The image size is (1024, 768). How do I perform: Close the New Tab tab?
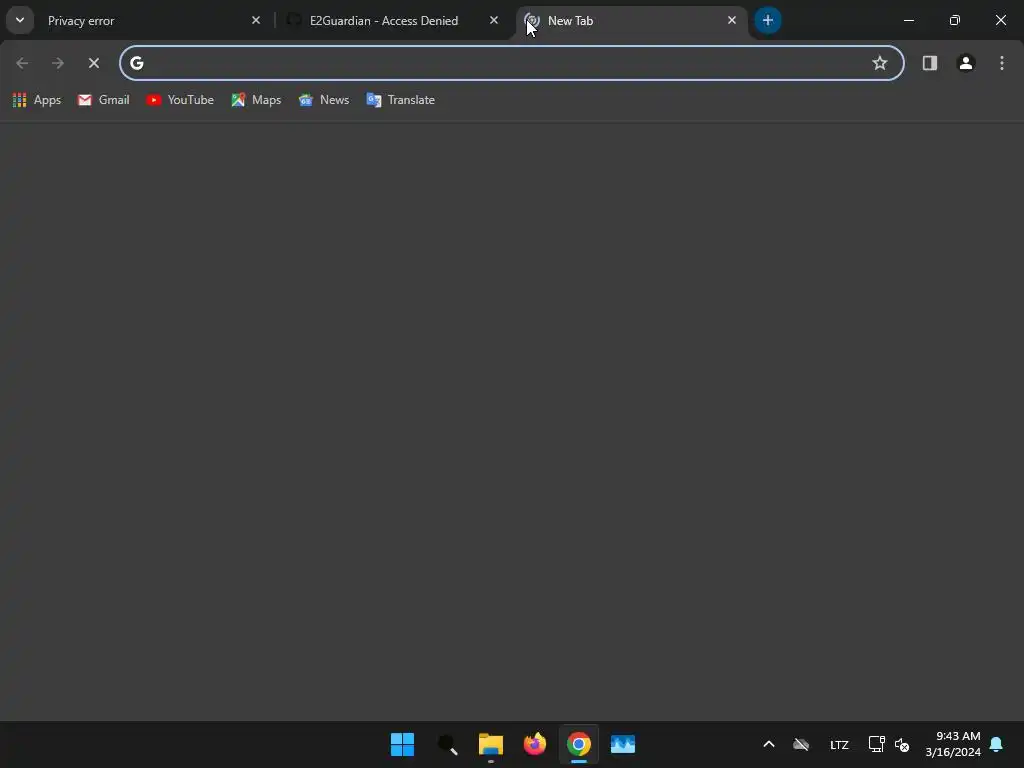click(x=731, y=20)
